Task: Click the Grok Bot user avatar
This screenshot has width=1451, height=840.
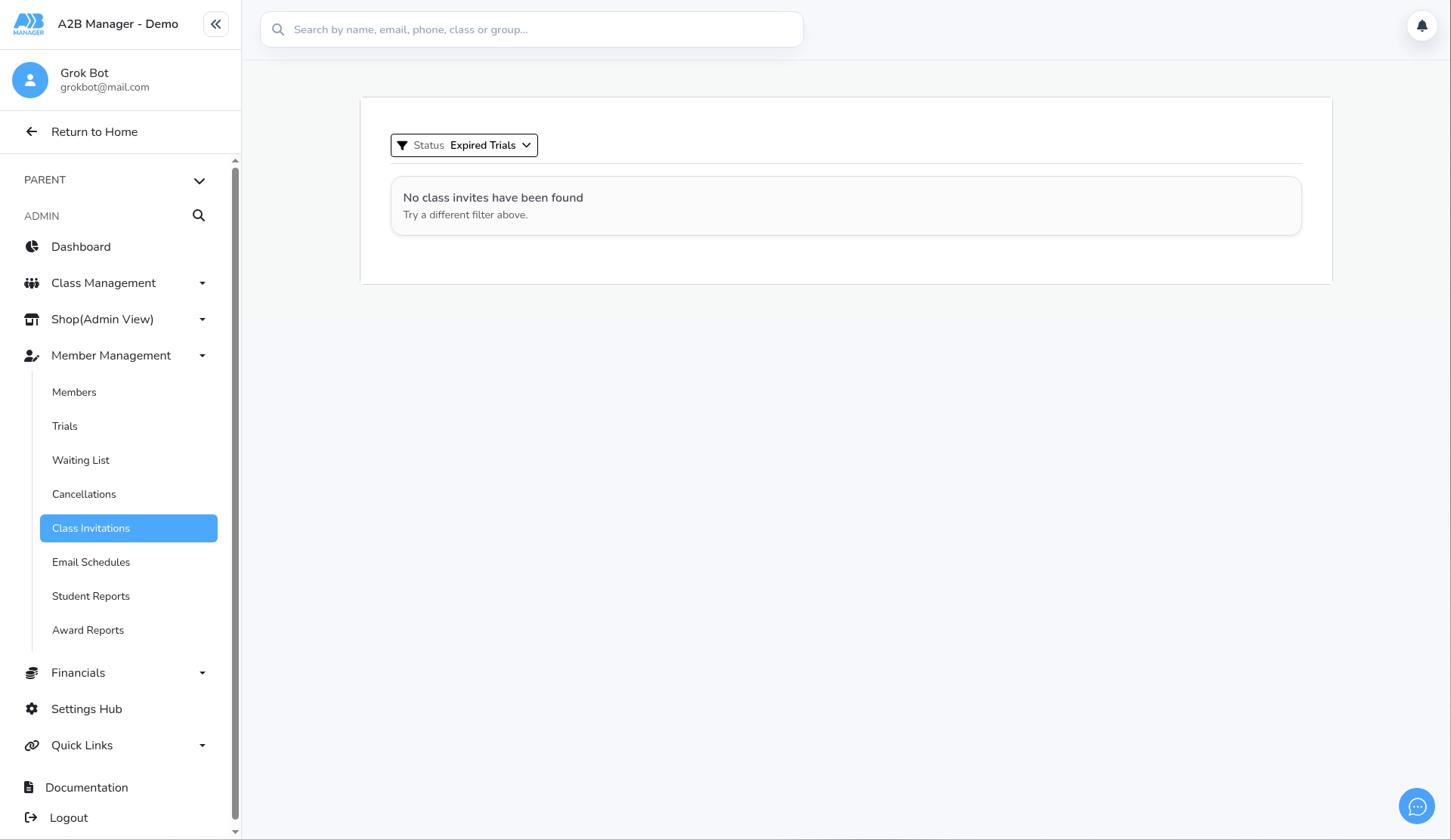Action: 30,80
